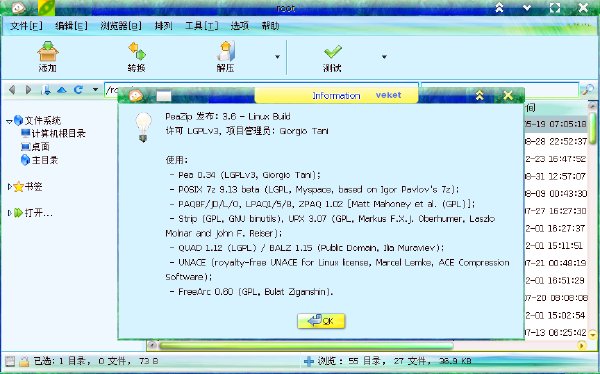Click the row with time 07:05:18
600x374 pixels.
pyautogui.click(x=556, y=124)
